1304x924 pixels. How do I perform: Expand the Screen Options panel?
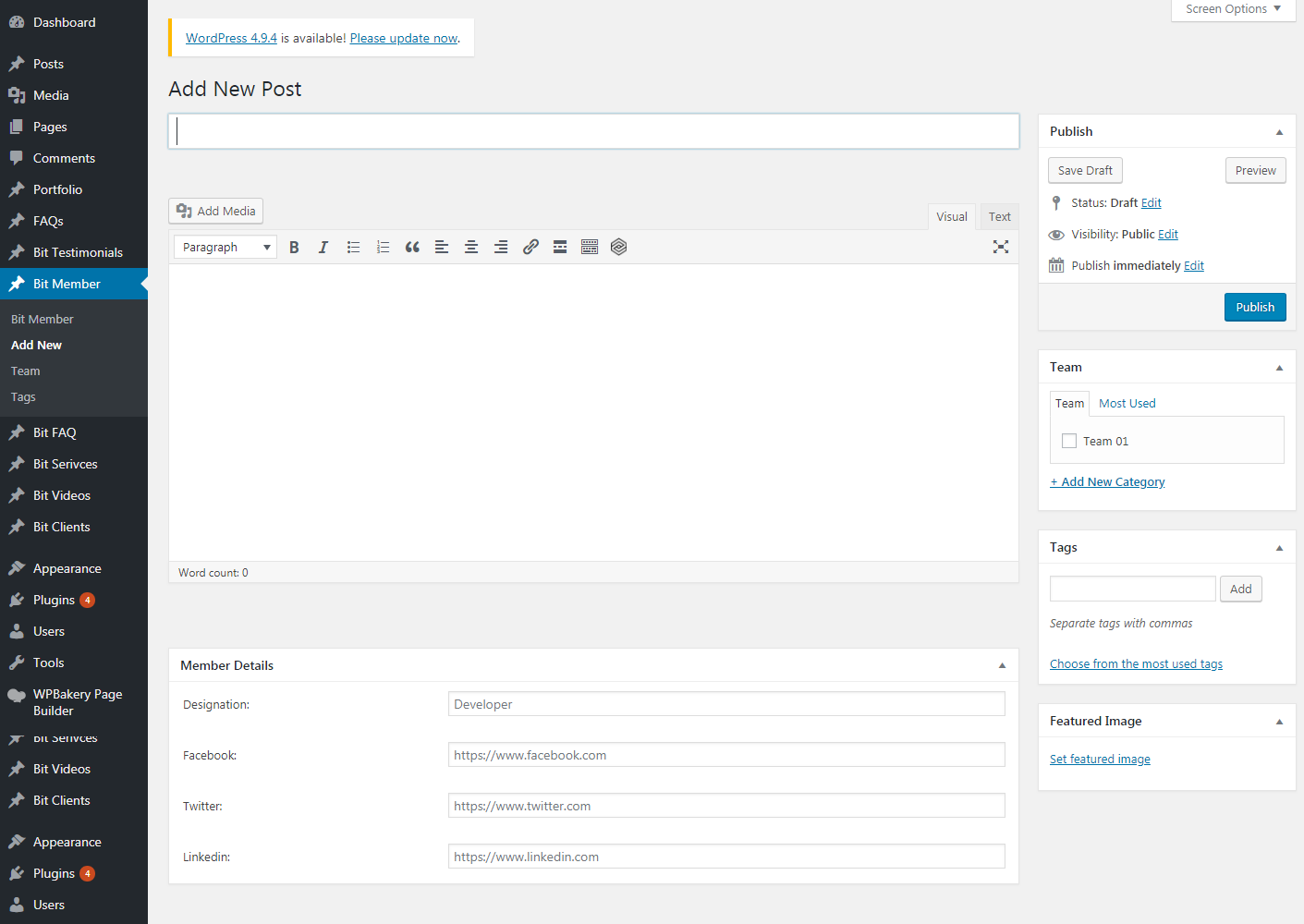point(1233,9)
